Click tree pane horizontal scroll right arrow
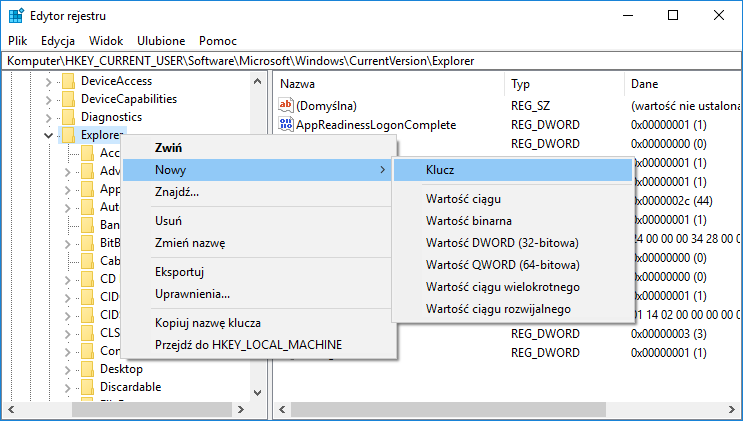The width and height of the screenshot is (743, 421). [241, 409]
